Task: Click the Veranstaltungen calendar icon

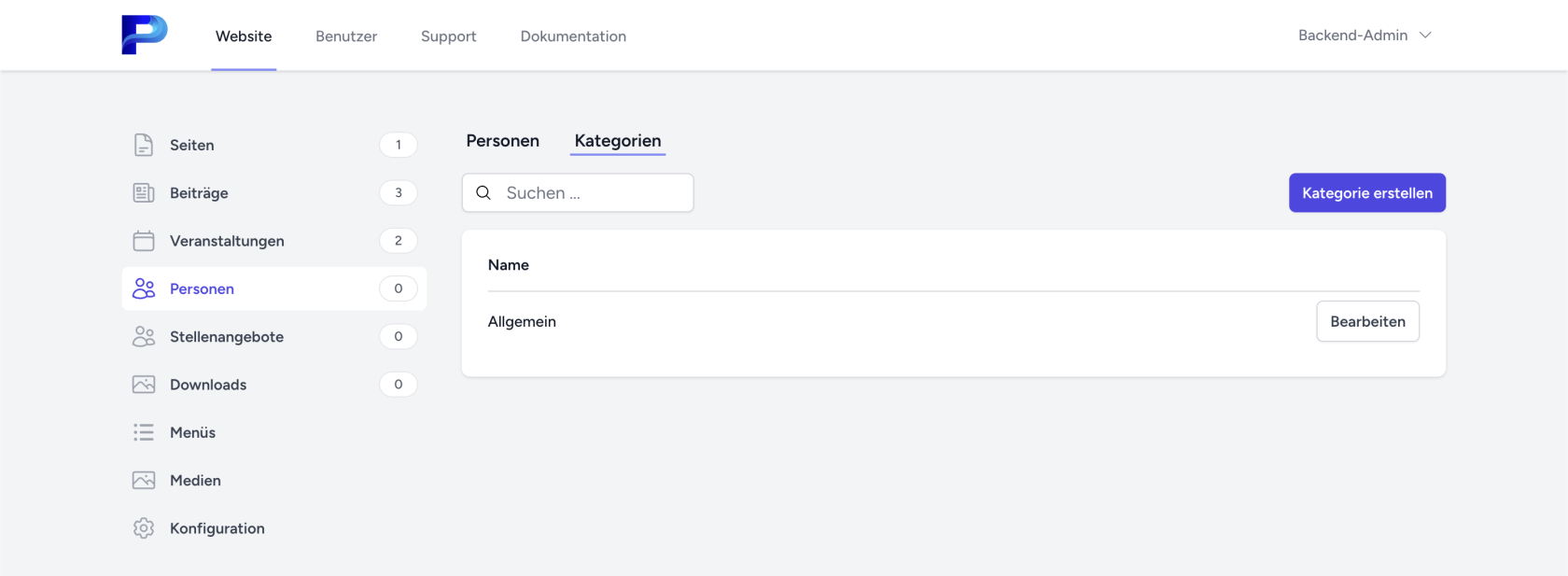Action: (x=144, y=241)
